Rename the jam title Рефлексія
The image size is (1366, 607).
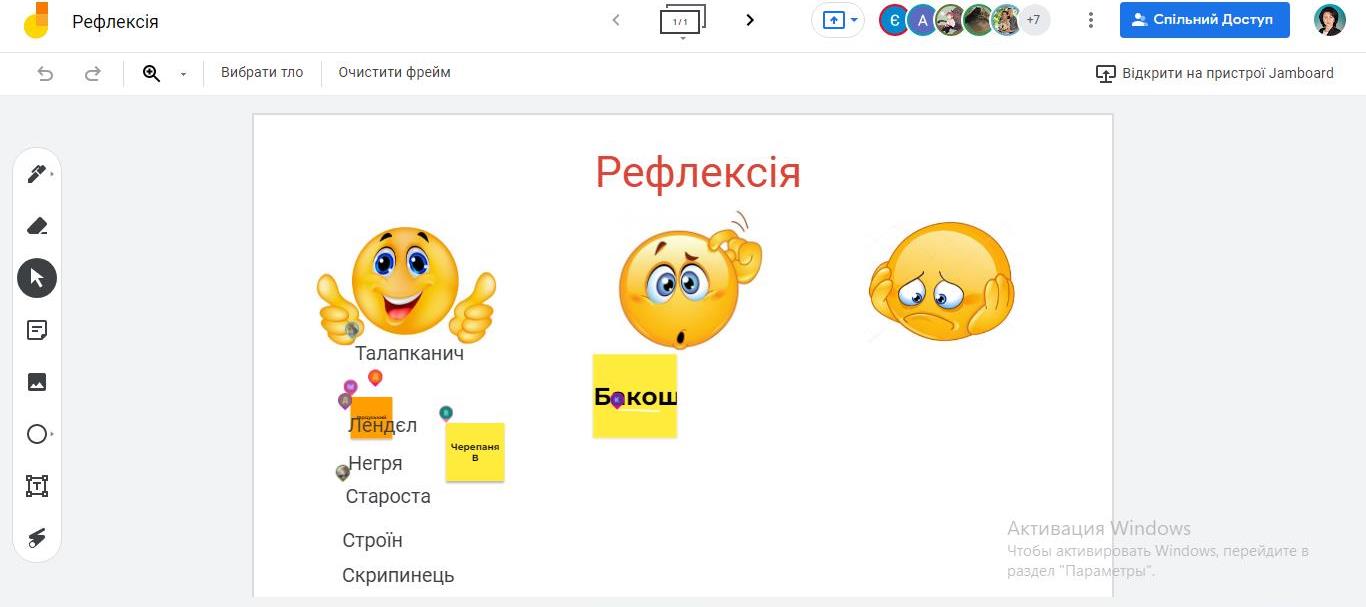(115, 21)
